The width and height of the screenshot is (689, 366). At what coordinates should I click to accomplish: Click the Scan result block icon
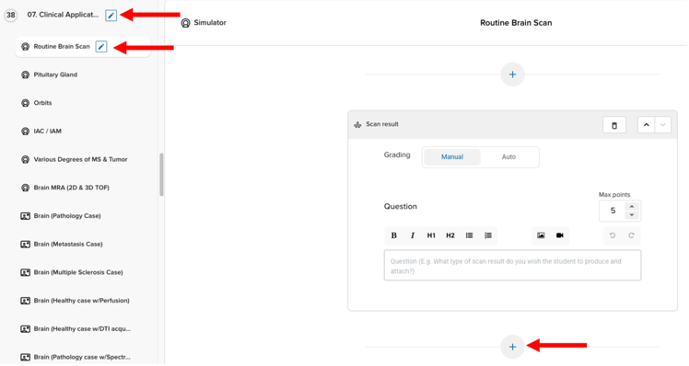(x=357, y=125)
